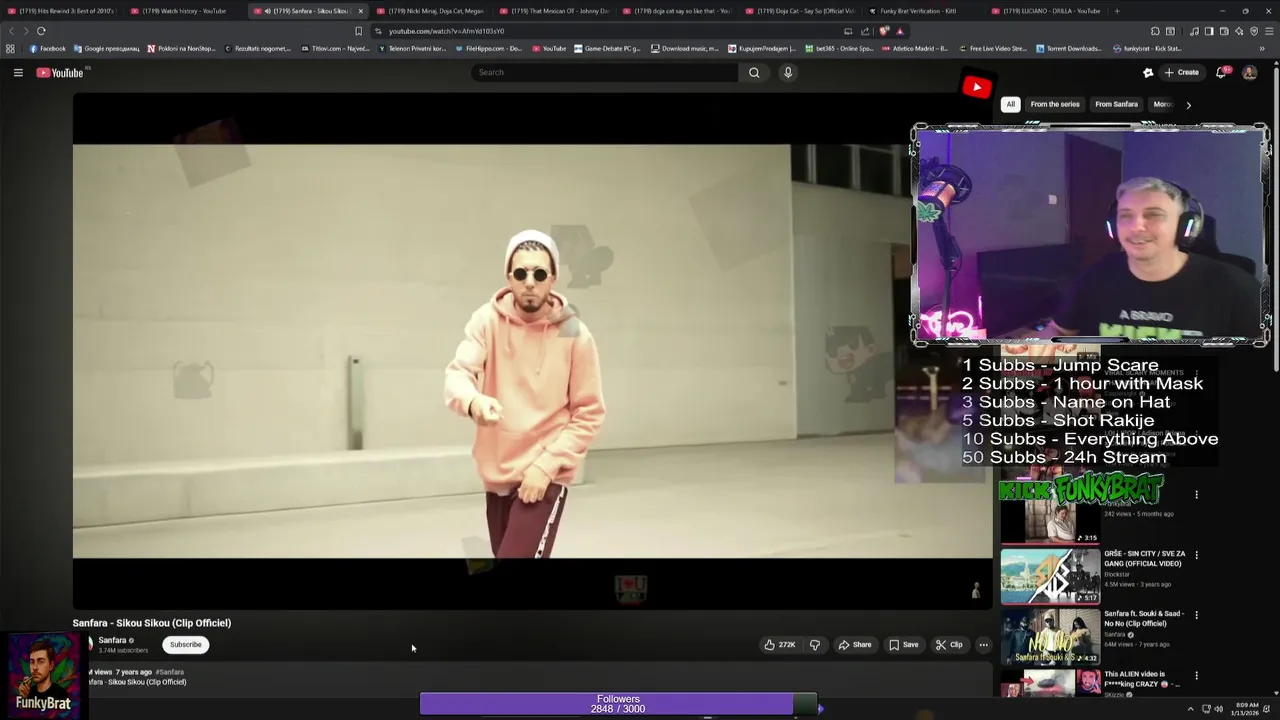Open options menu for GRŠE SIN CITY video

pyautogui.click(x=1196, y=555)
